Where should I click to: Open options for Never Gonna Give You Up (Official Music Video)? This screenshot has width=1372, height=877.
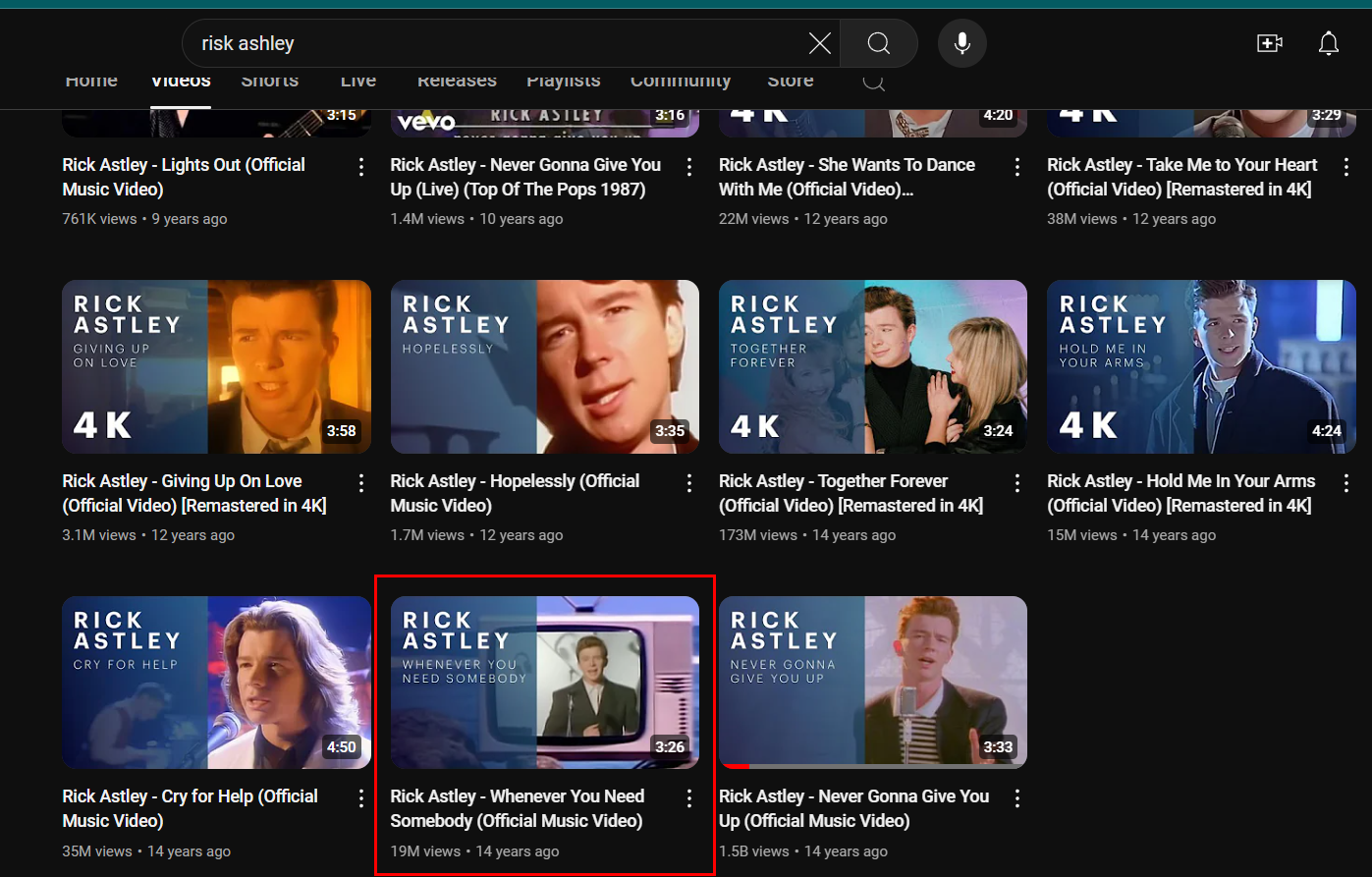1017,798
